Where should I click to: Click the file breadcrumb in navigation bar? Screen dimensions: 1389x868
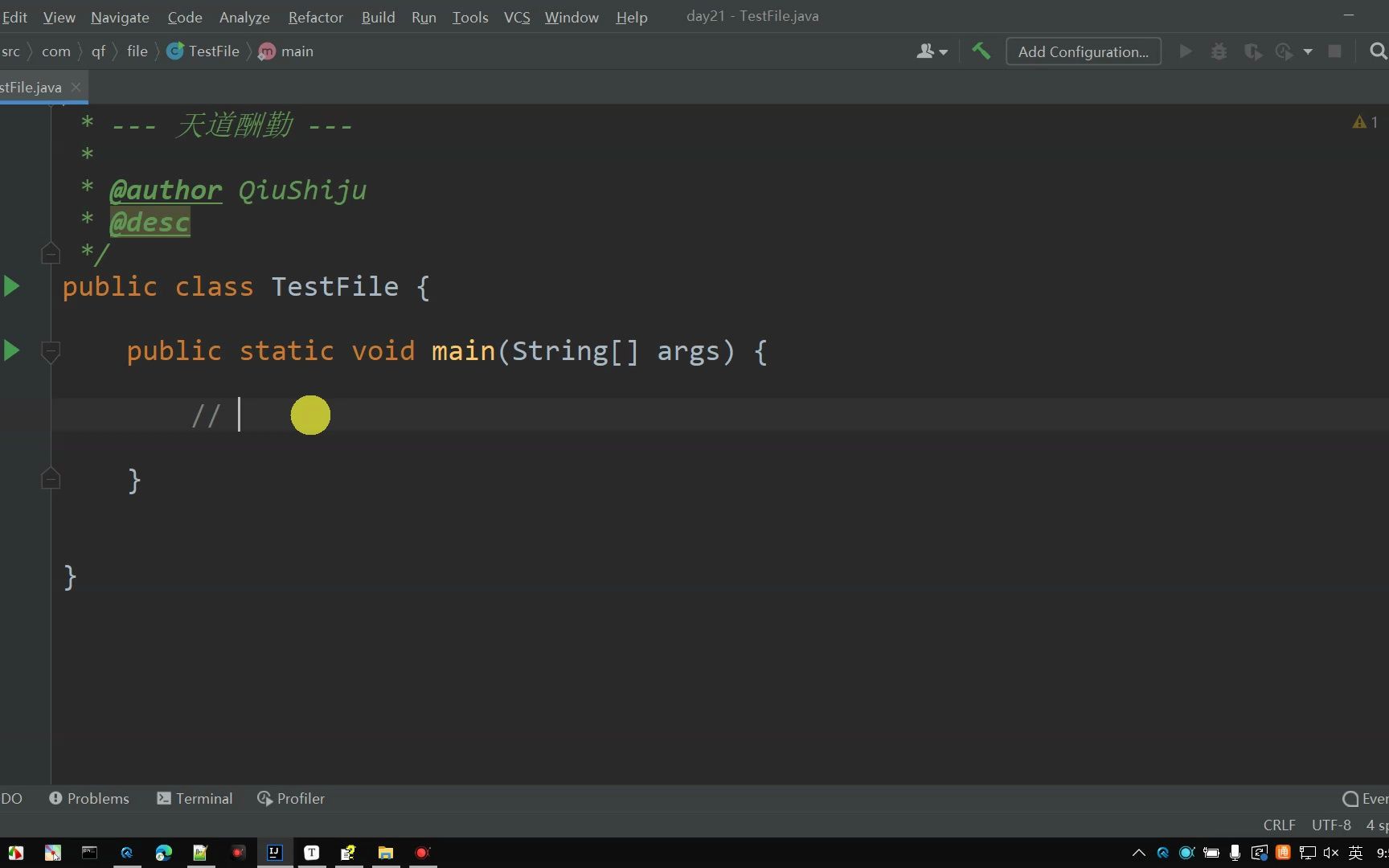(x=137, y=51)
